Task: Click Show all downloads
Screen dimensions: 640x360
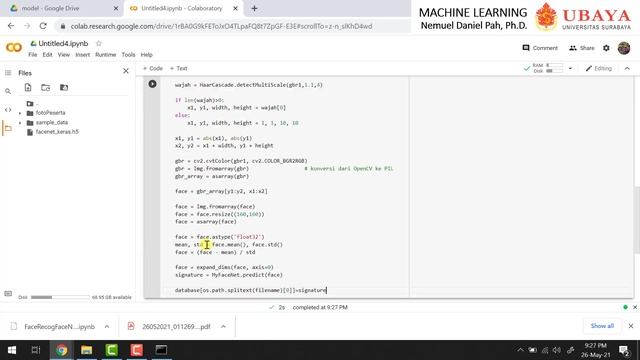Action: (602, 326)
